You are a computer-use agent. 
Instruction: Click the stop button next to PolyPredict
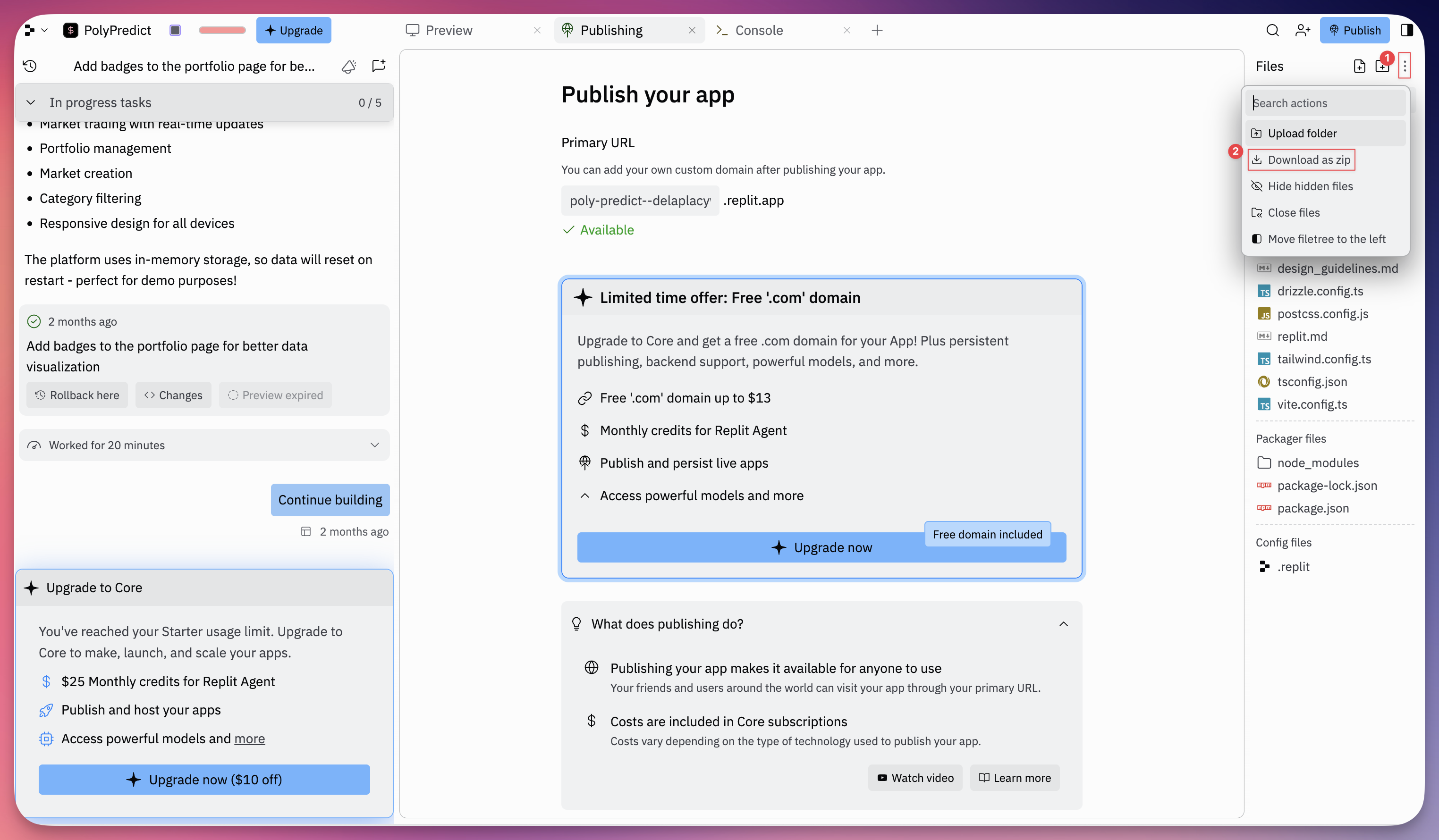click(175, 30)
